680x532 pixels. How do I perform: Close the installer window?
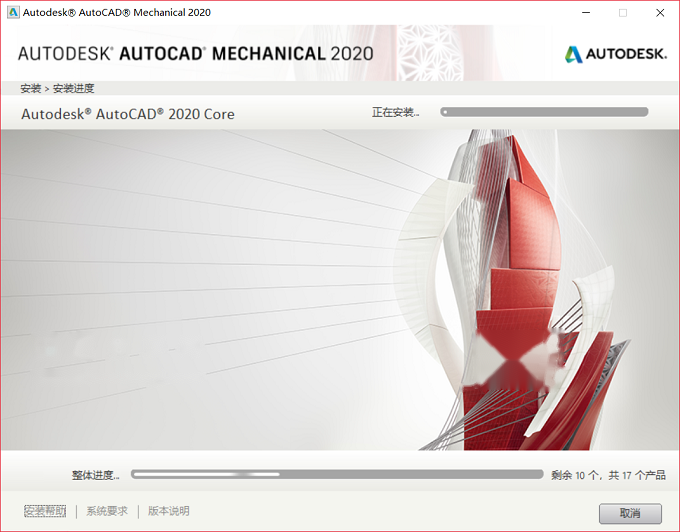click(660, 13)
